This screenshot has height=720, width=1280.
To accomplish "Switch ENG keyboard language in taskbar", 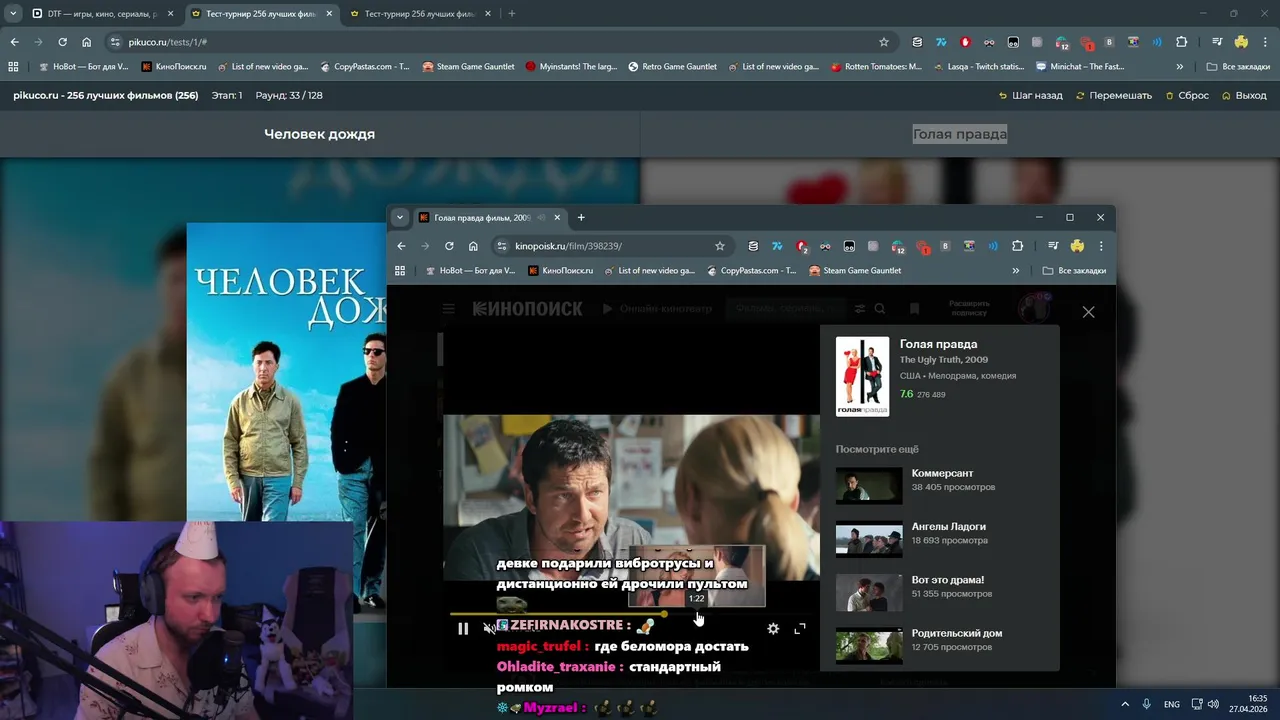I will [x=1171, y=704].
